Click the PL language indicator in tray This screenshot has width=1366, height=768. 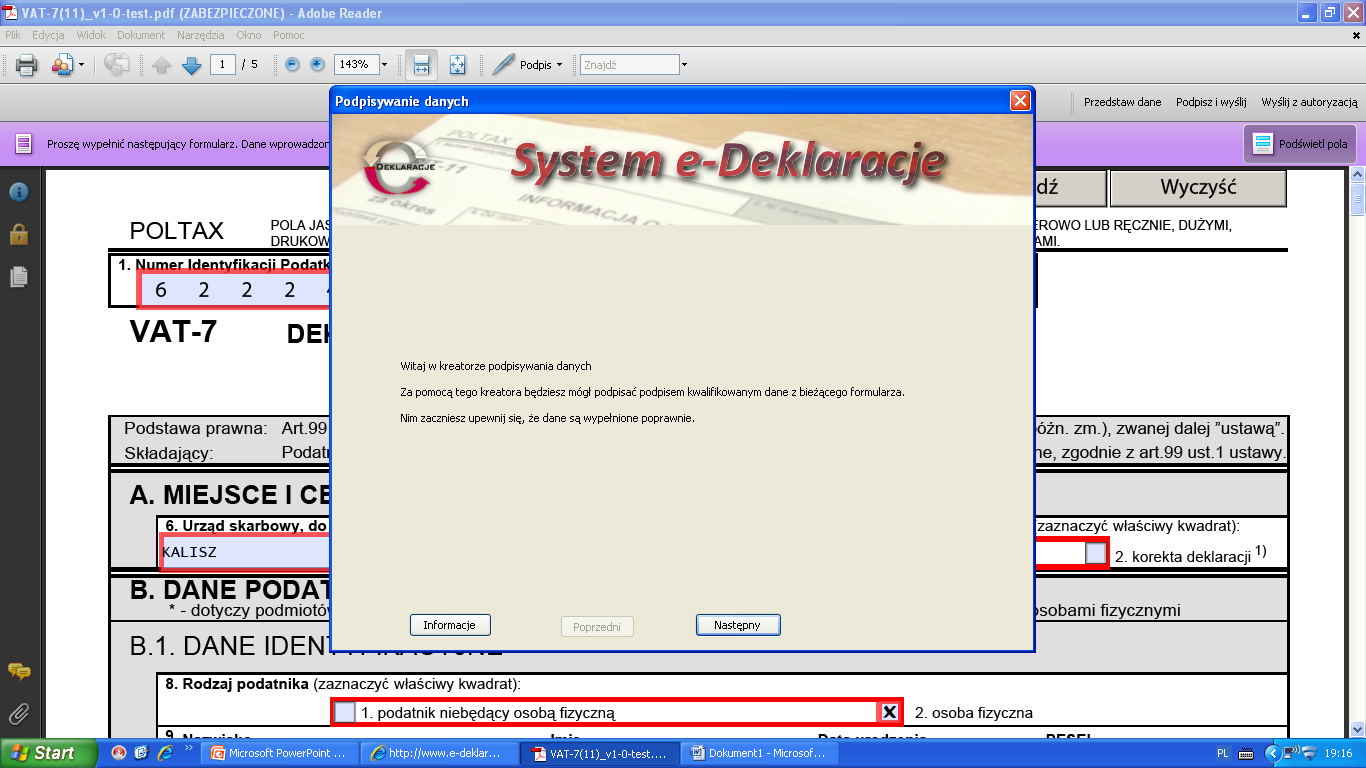tap(1223, 753)
